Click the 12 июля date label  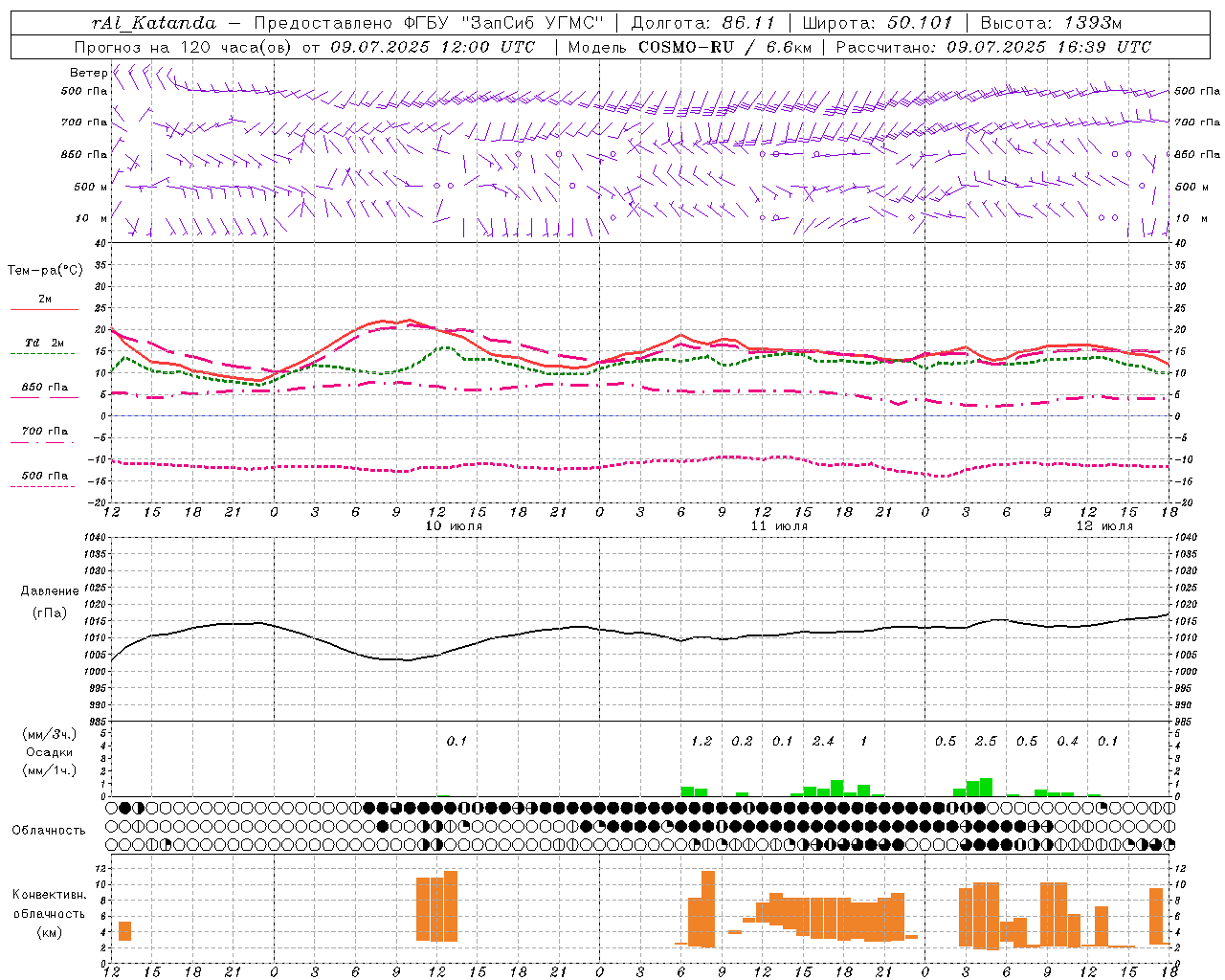pyautogui.click(x=1104, y=526)
